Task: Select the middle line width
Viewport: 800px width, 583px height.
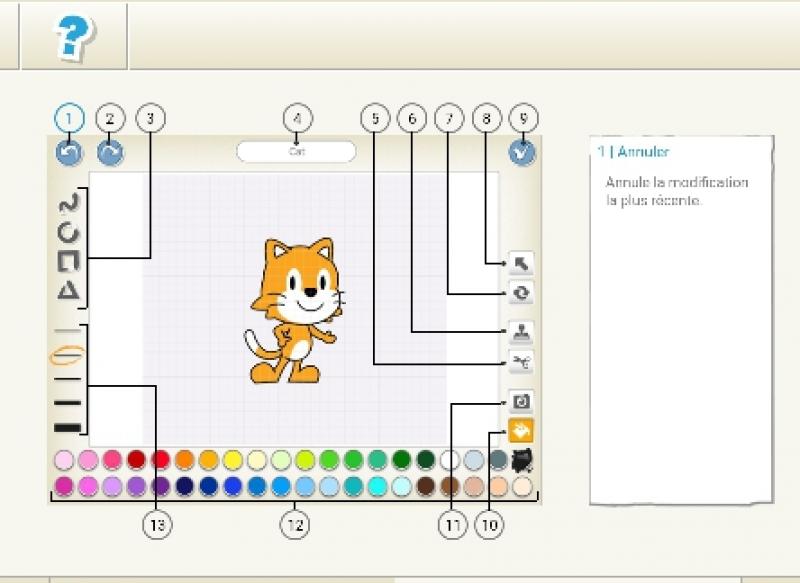Action: coord(68,379)
